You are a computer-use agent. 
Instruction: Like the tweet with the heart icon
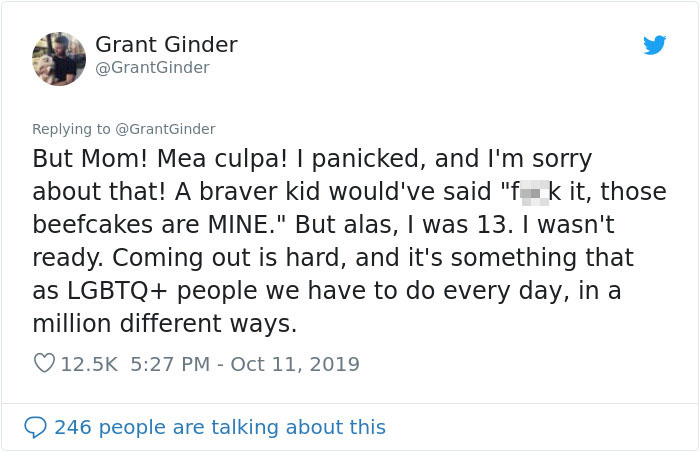[44, 364]
